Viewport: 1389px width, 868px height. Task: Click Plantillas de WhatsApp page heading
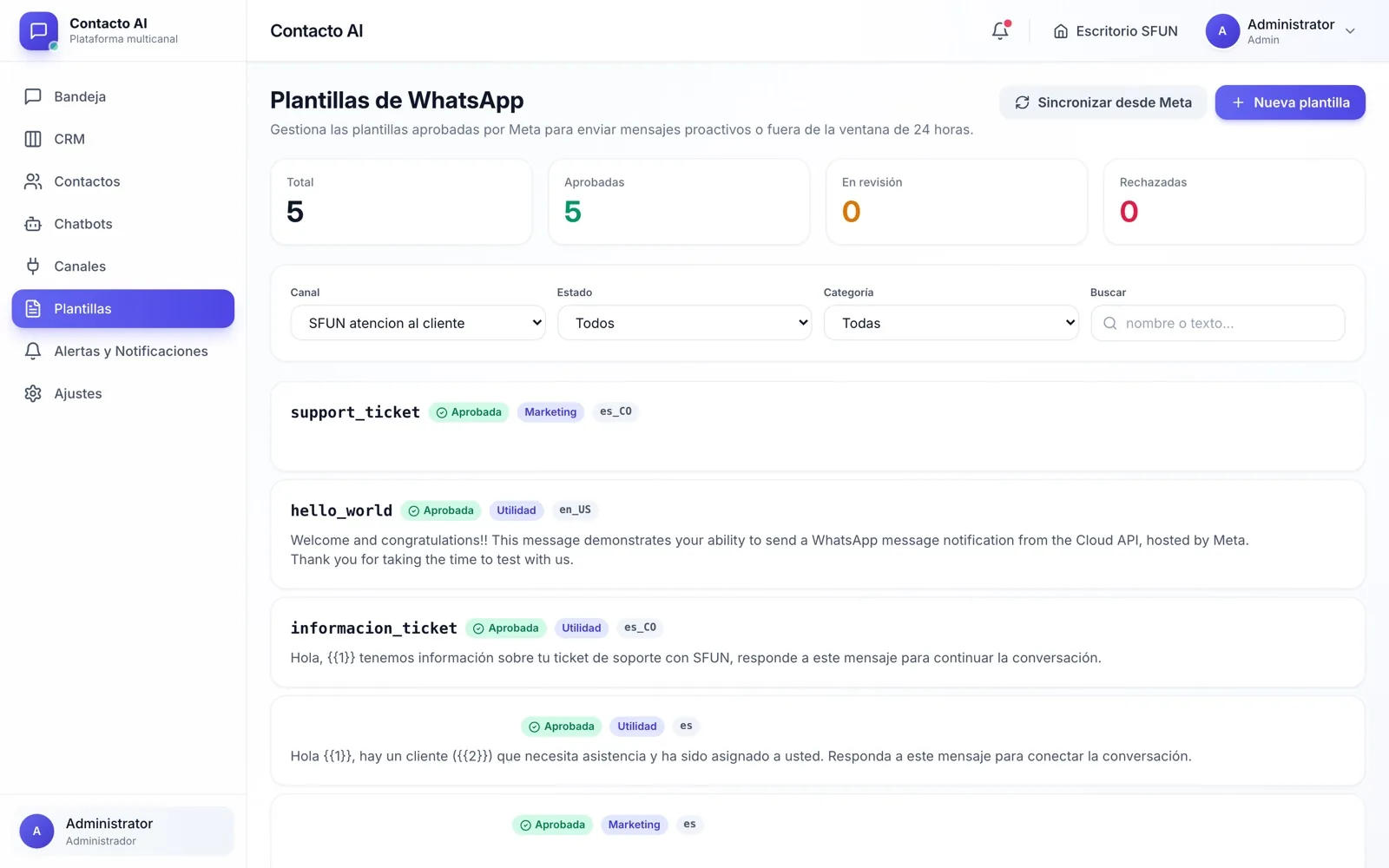tap(397, 100)
